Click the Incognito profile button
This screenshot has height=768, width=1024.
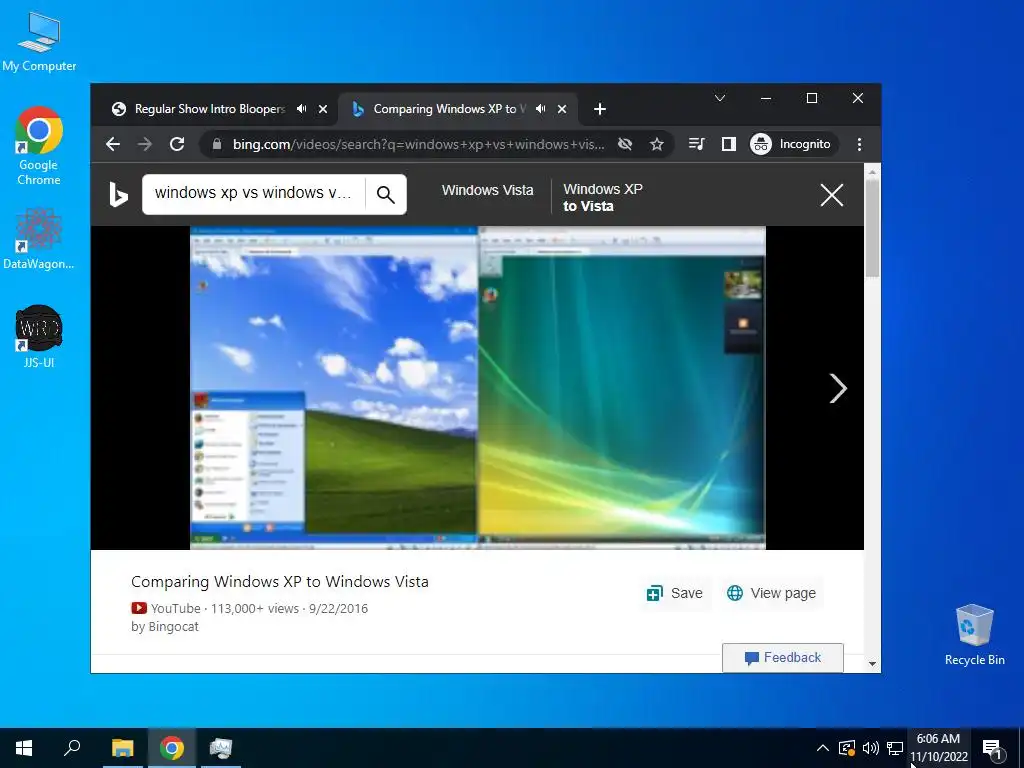point(791,144)
